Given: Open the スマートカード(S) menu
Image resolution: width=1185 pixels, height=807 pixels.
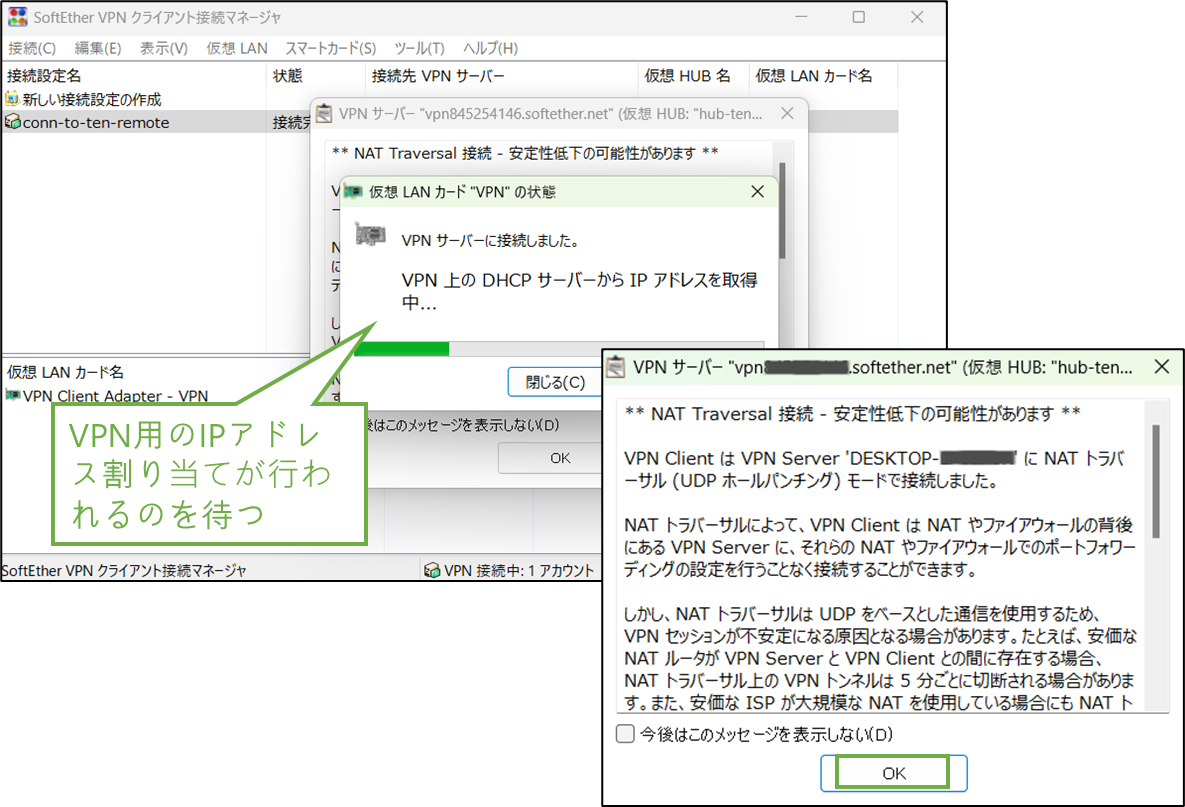Looking at the screenshot, I should tap(330, 48).
